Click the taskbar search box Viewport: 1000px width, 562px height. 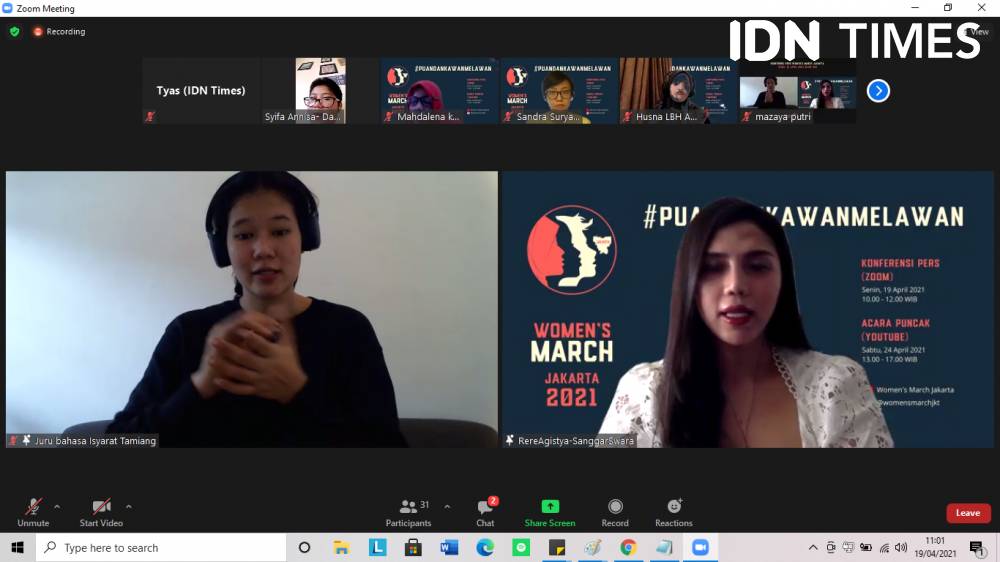[x=161, y=547]
